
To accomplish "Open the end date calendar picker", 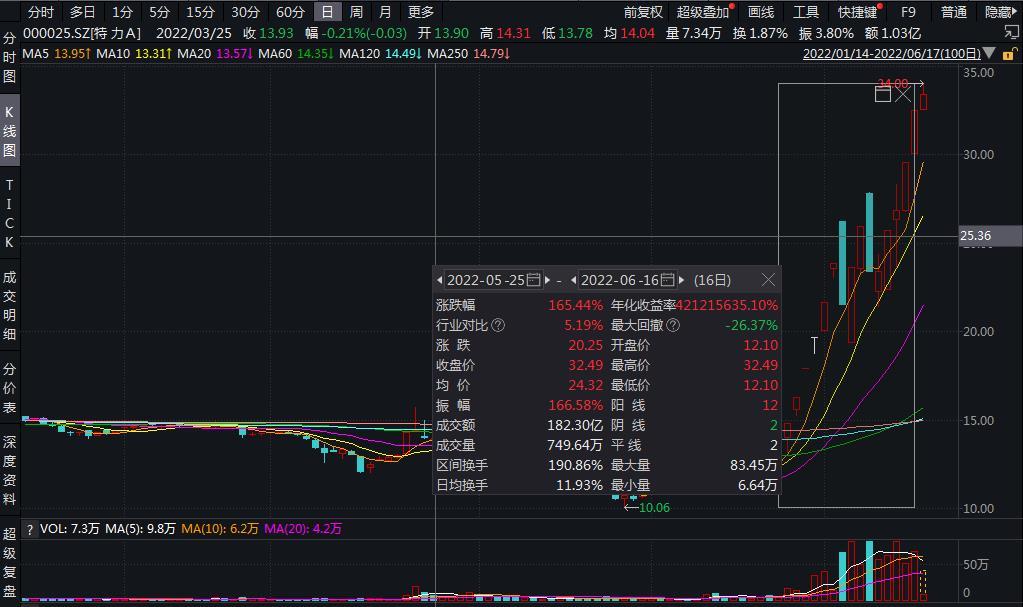I will [x=667, y=280].
